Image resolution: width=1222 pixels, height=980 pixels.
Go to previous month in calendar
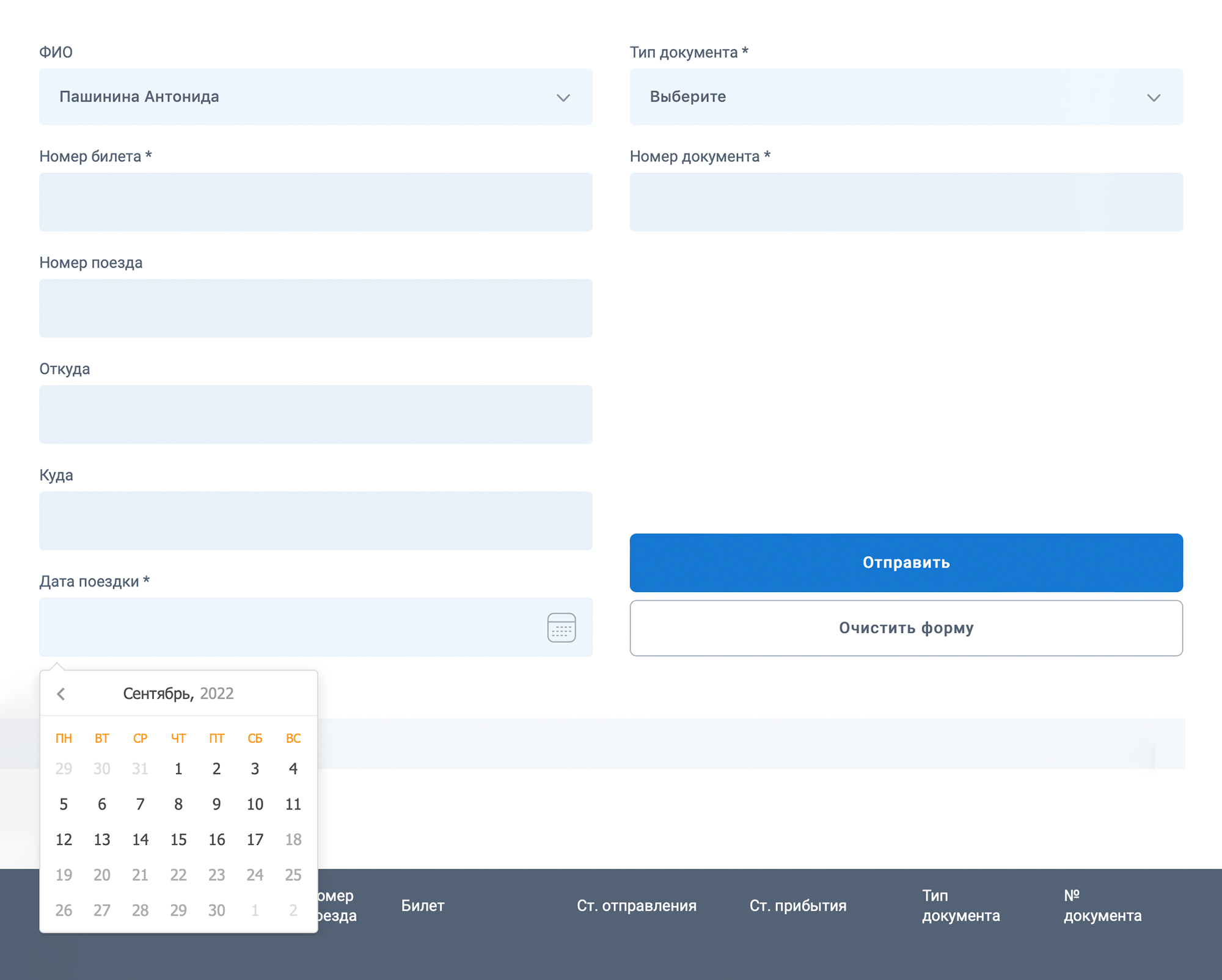(x=61, y=693)
